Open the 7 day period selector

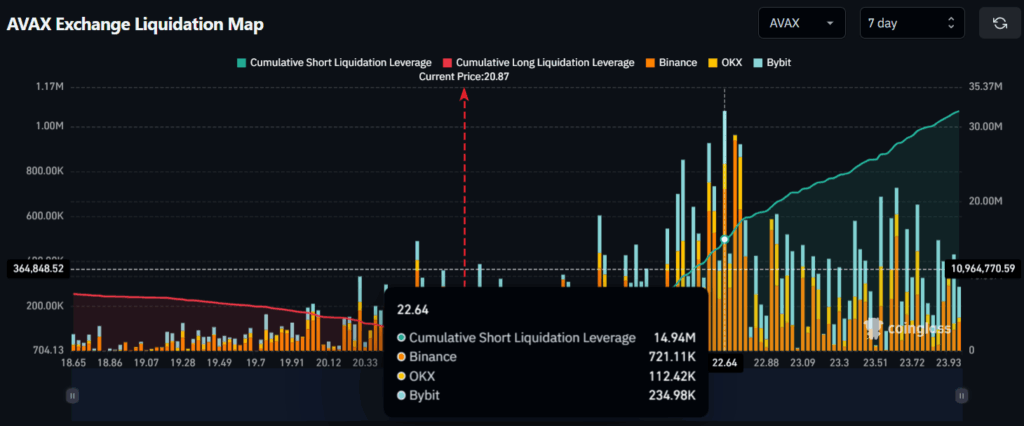[912, 24]
